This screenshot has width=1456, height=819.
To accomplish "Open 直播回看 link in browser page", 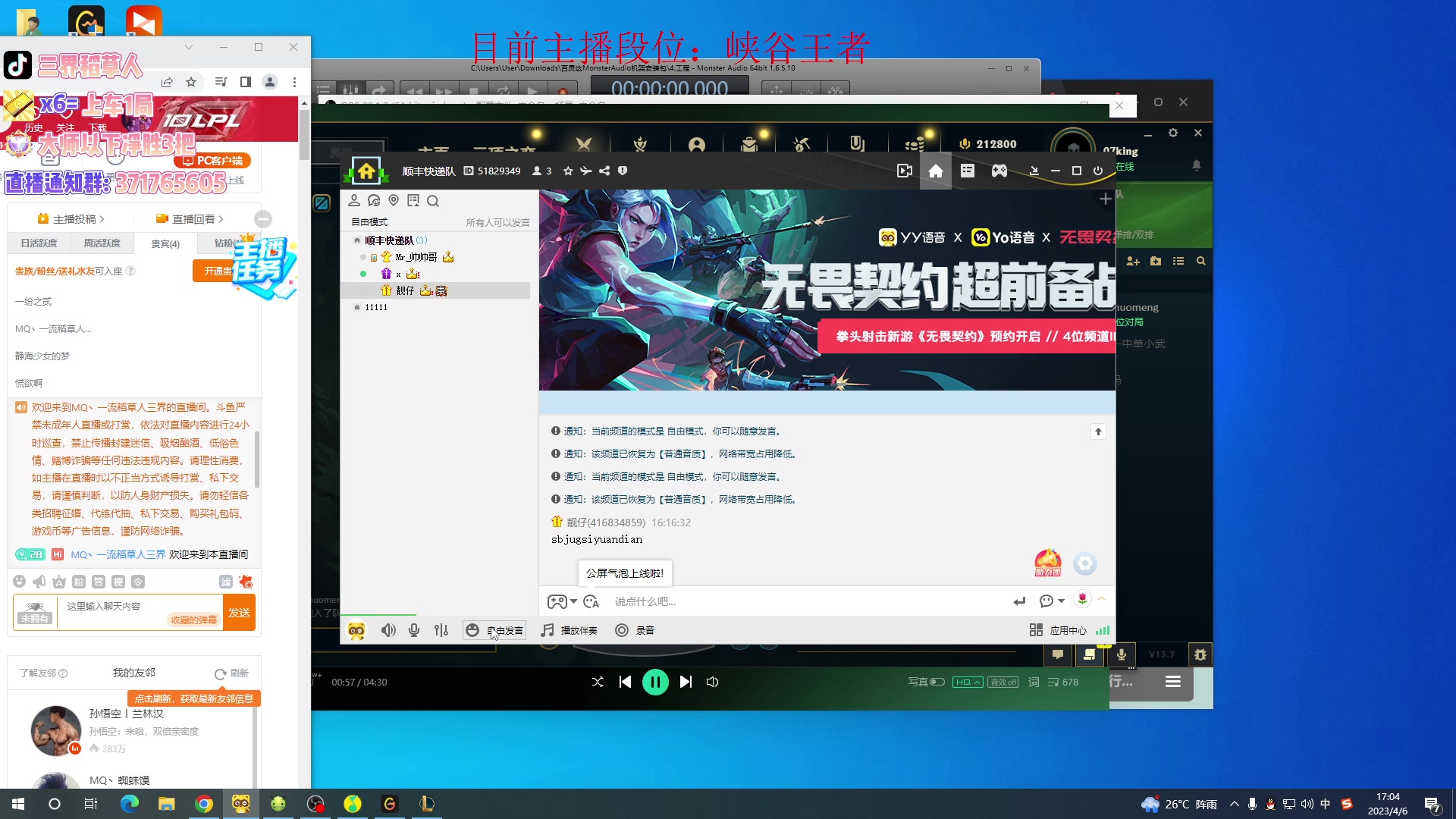I will tap(190, 219).
